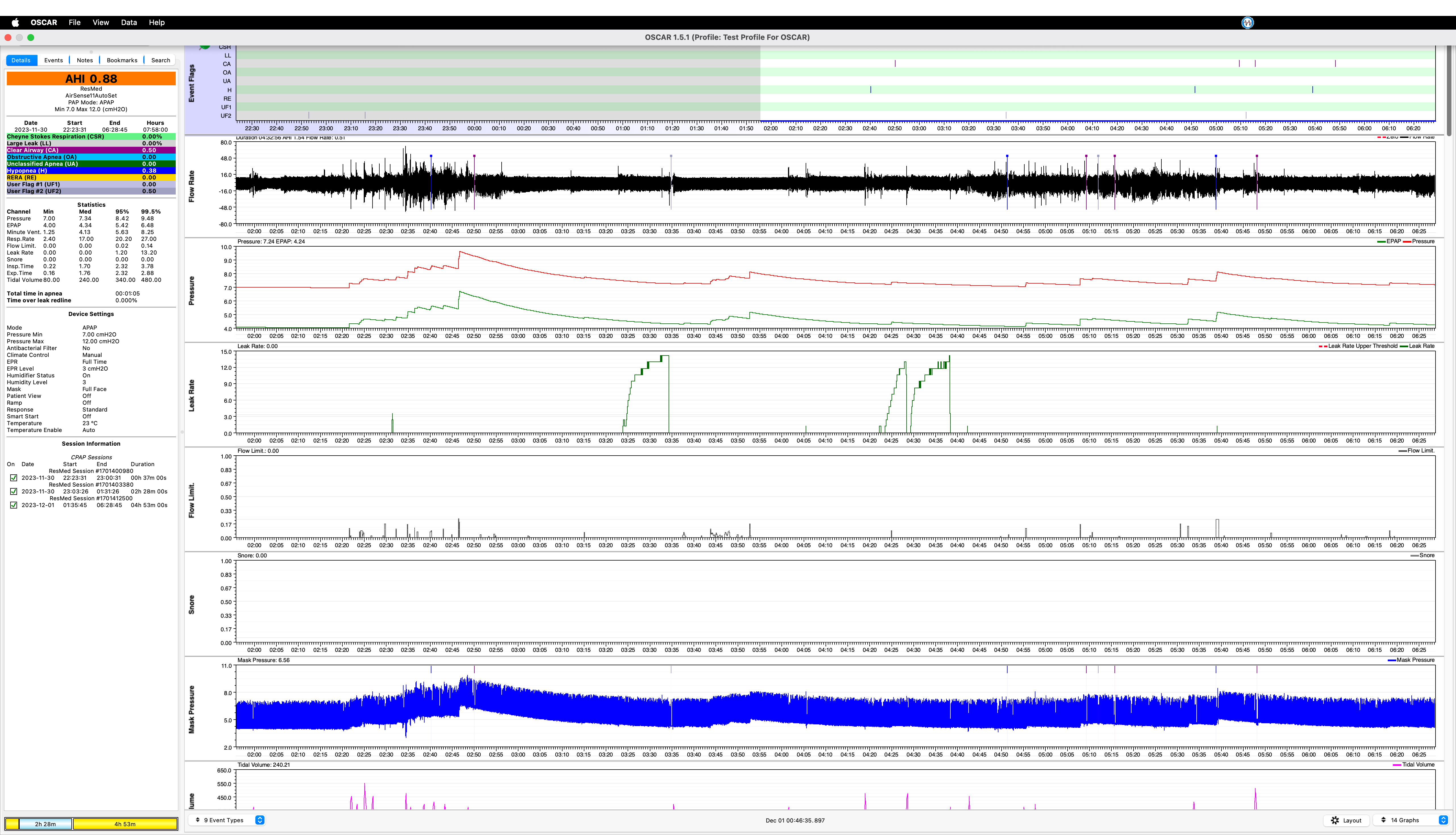The width and height of the screenshot is (1456, 835).
Task: Click the User Flag #1 (UF1) row
Action: pos(91,185)
